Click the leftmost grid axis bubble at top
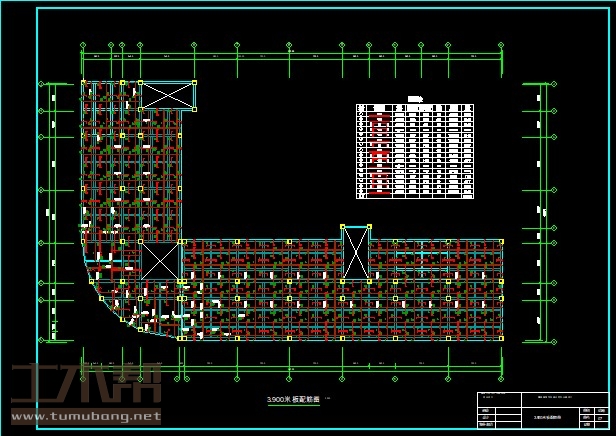 pos(81,44)
